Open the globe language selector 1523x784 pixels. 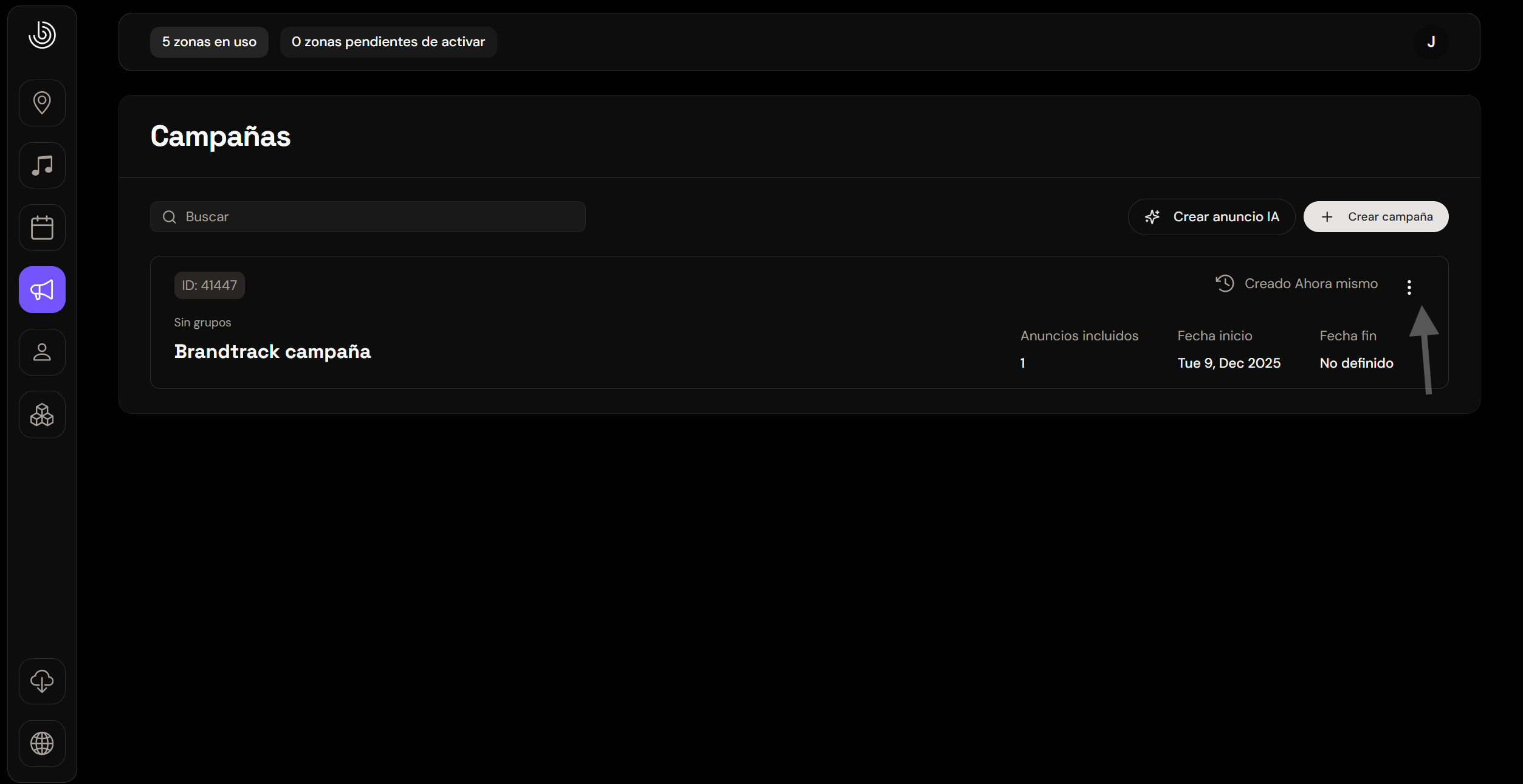click(x=42, y=743)
